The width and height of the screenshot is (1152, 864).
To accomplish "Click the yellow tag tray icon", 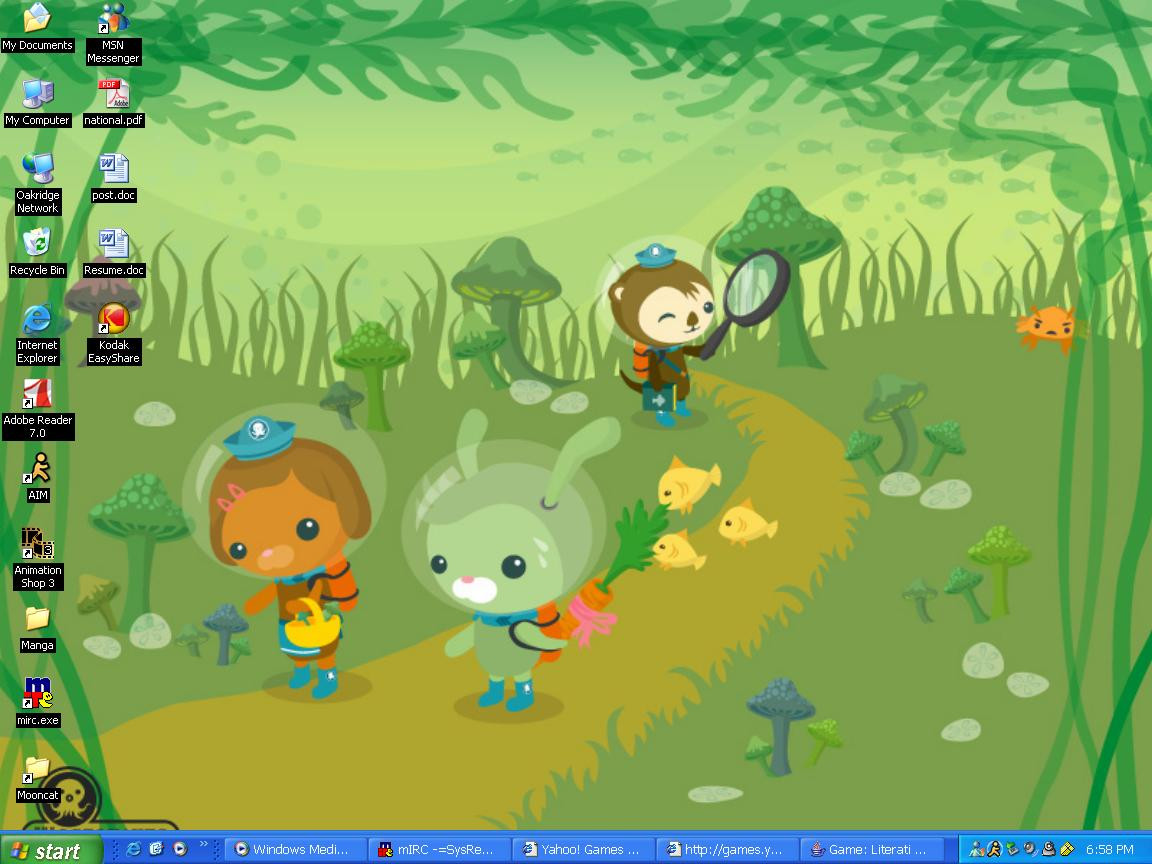I will (x=1067, y=849).
